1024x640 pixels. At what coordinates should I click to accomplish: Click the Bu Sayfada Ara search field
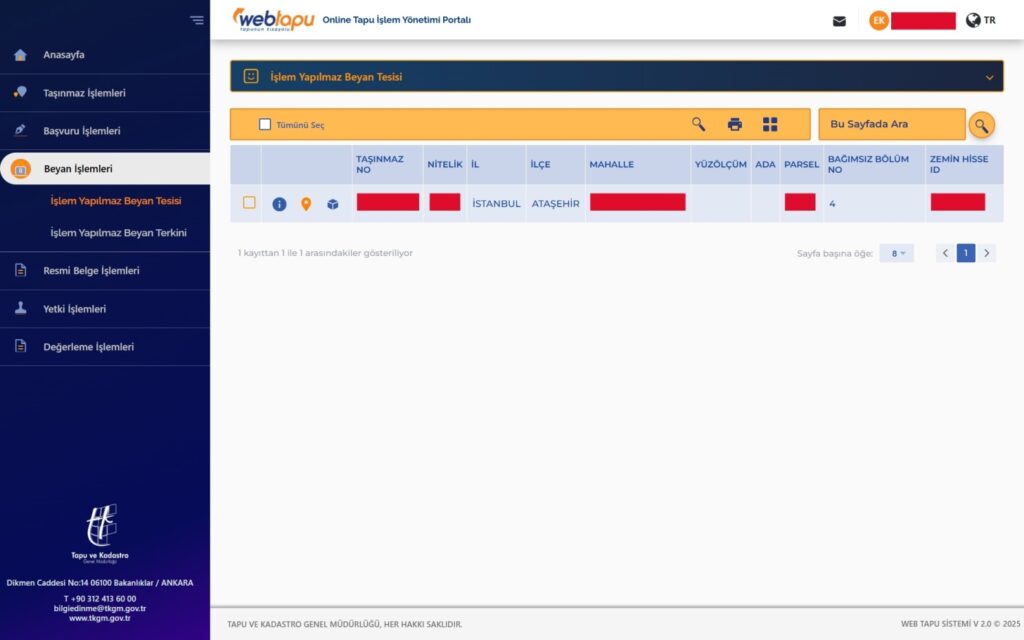[x=890, y=124]
